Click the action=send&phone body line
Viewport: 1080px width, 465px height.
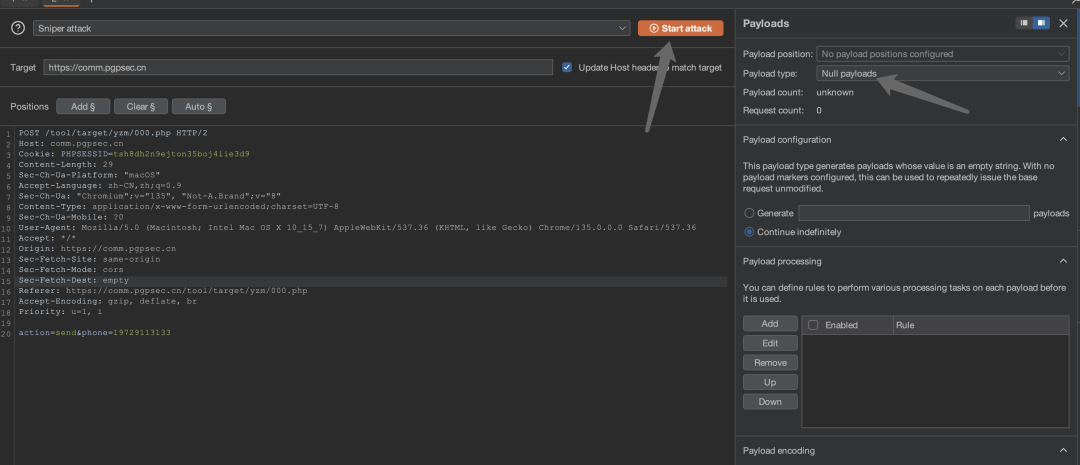click(x=94, y=333)
